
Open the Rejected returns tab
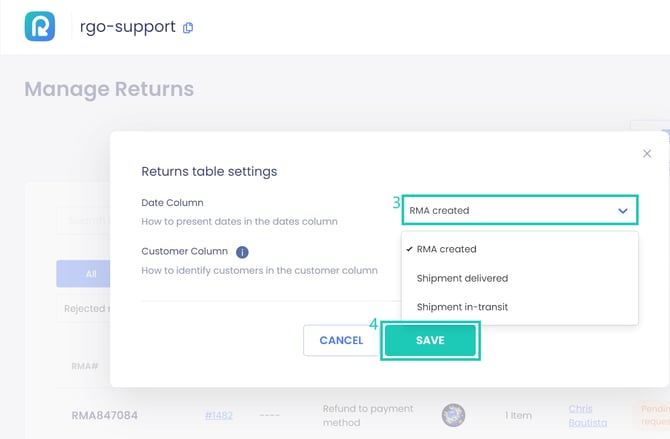84,308
